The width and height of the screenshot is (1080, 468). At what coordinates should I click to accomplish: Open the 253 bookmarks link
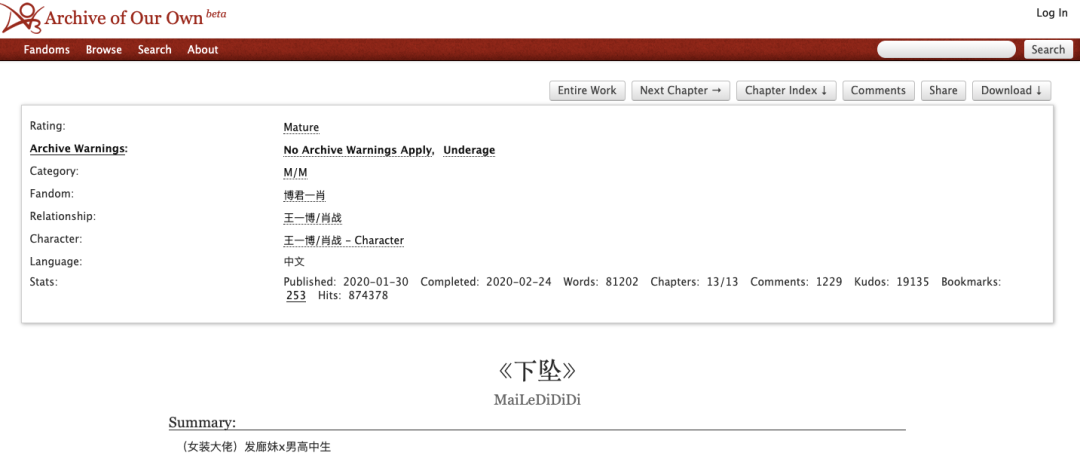(x=296, y=296)
